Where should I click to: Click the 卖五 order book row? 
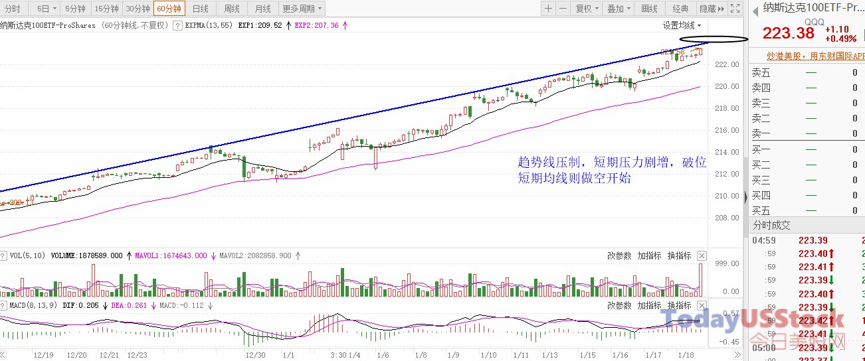(x=807, y=72)
